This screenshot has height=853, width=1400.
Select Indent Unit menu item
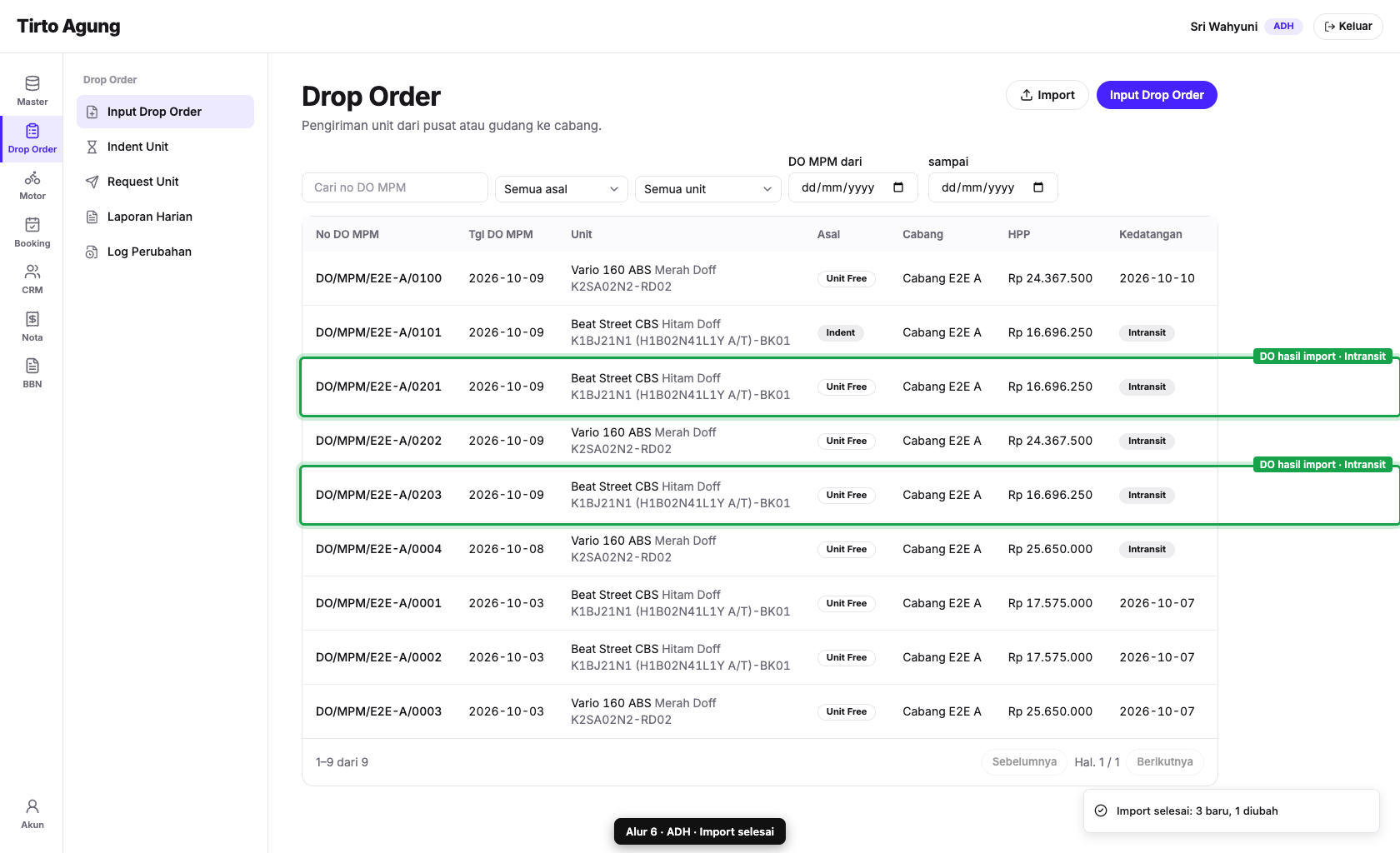pos(165,147)
